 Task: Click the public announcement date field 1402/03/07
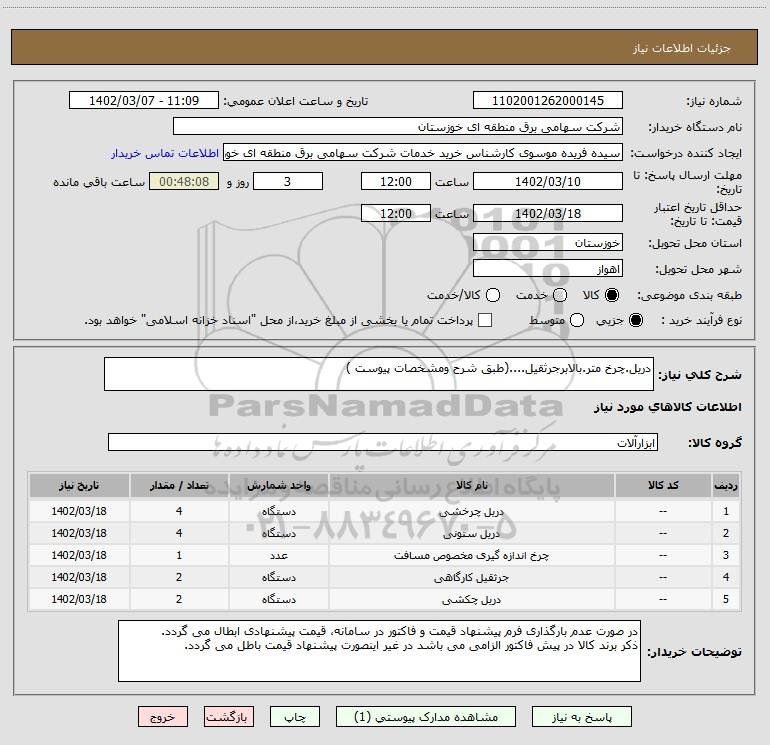[144, 101]
